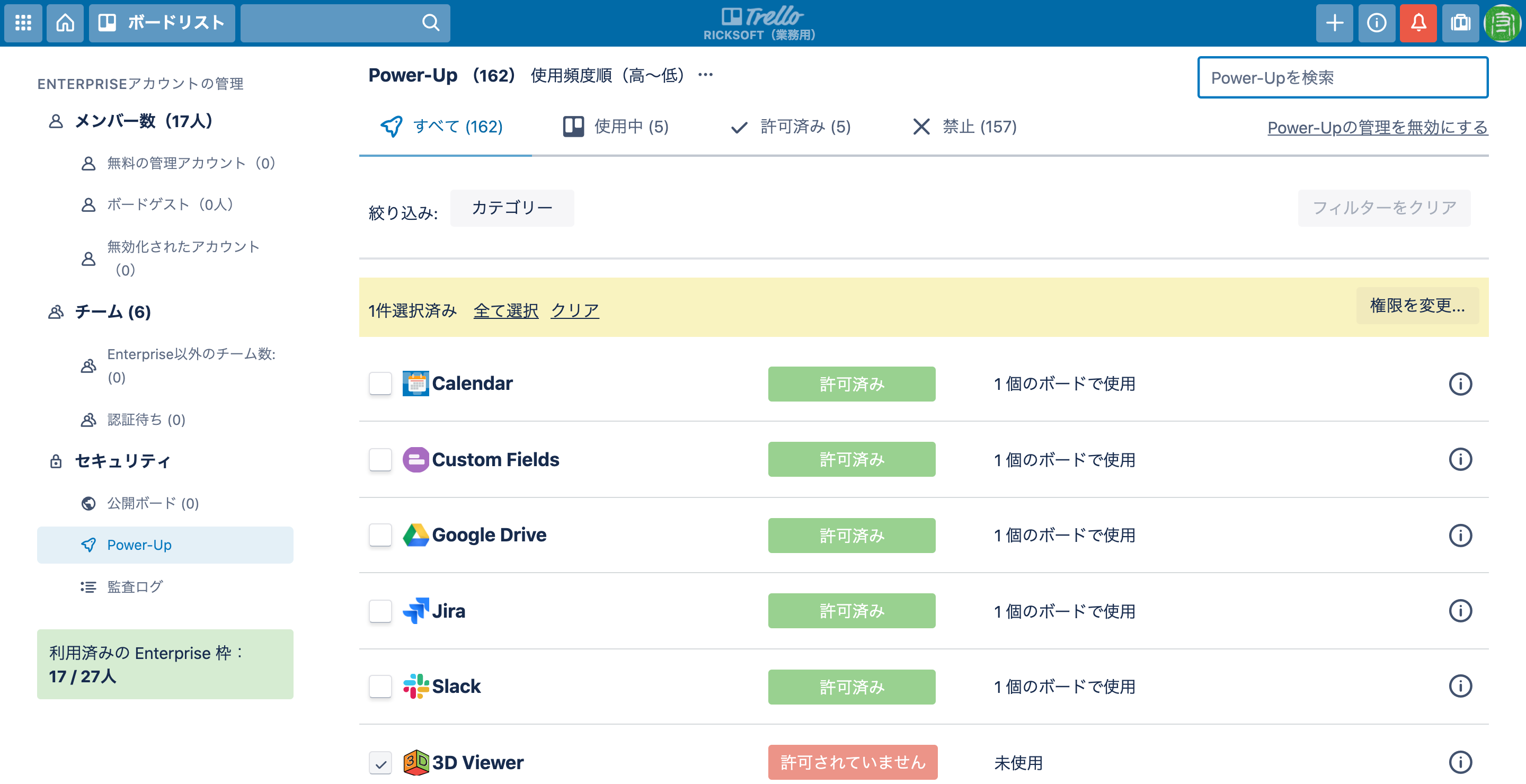Click the Slack Power-Up icon
This screenshot has width=1526, height=784.
[416, 687]
